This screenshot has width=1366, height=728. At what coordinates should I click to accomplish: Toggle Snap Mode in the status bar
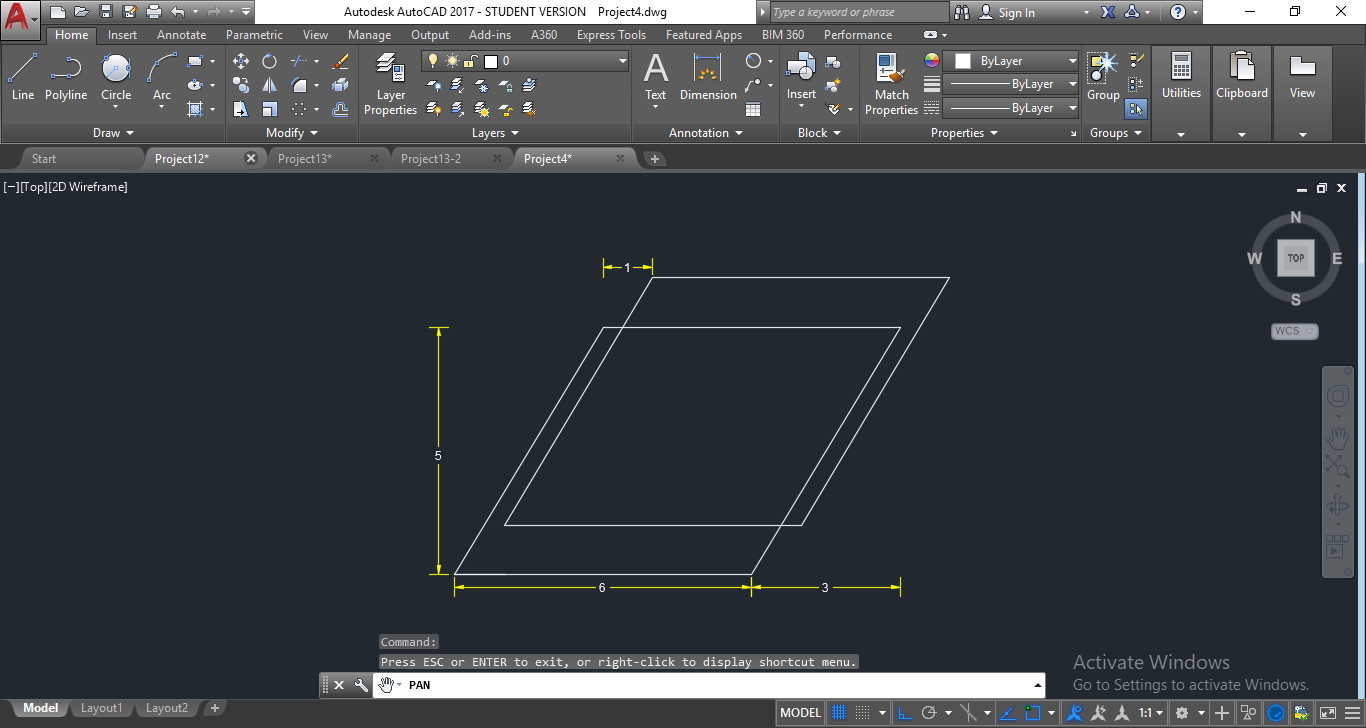pyautogui.click(x=860, y=712)
